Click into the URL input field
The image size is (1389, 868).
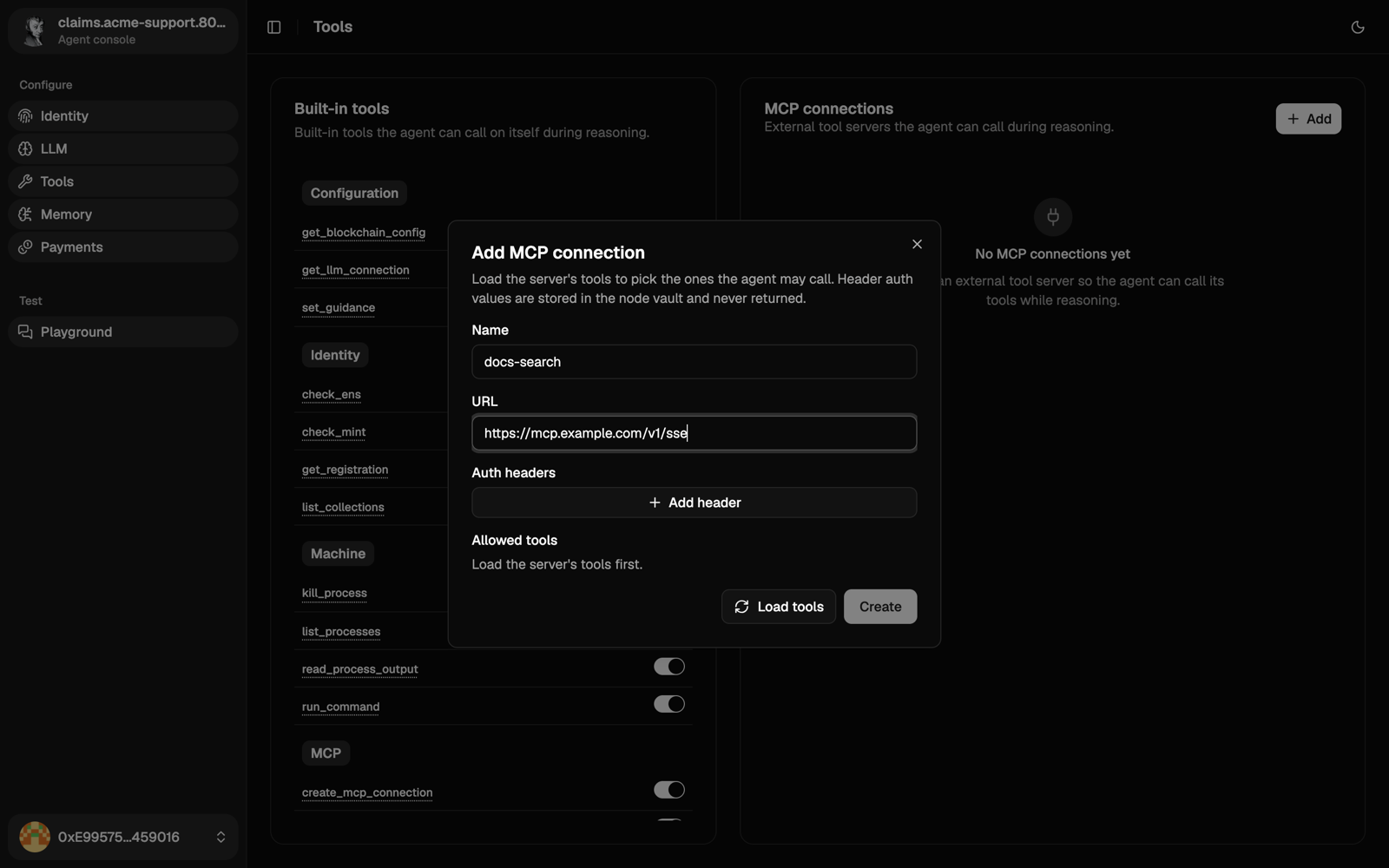(694, 433)
